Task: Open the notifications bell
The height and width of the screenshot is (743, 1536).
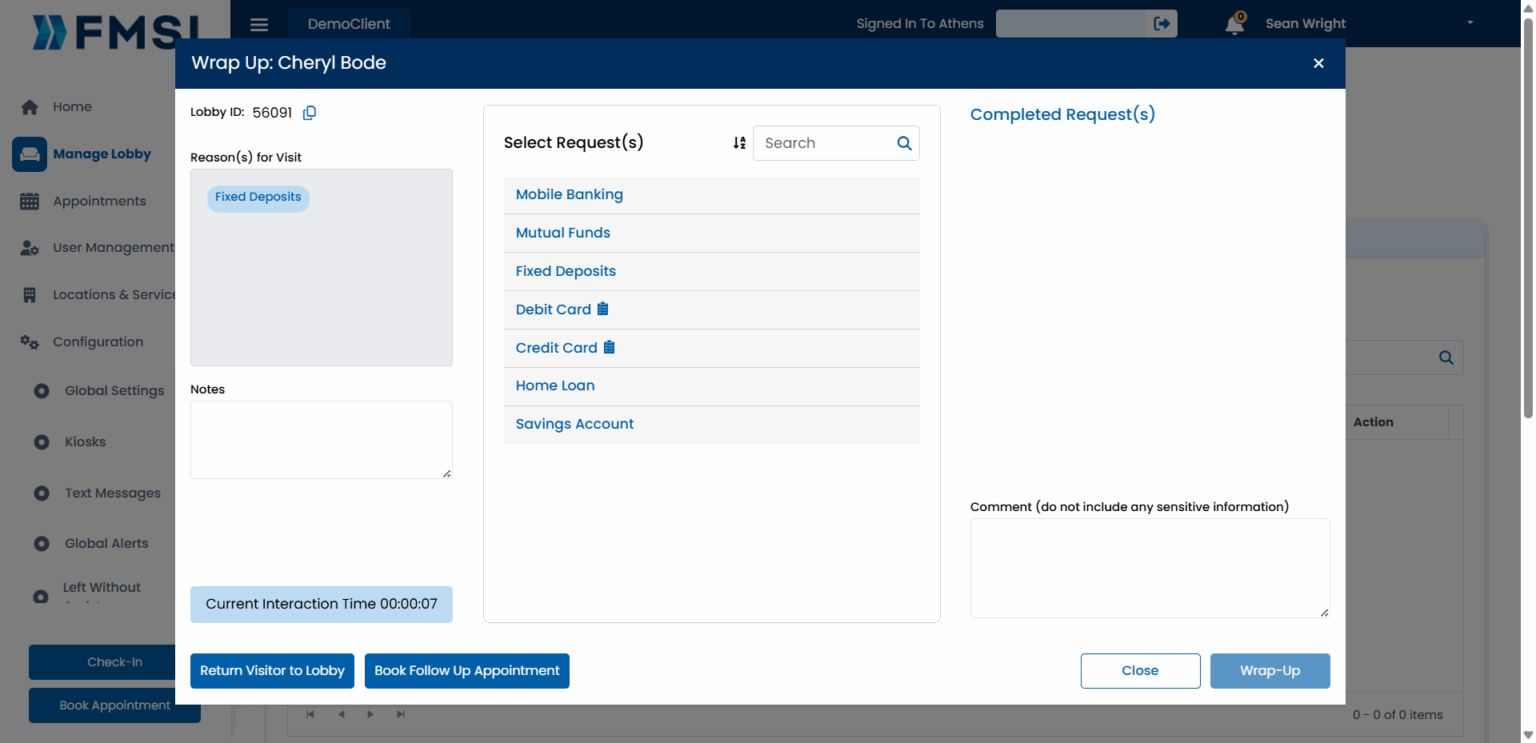Action: pos(1235,24)
